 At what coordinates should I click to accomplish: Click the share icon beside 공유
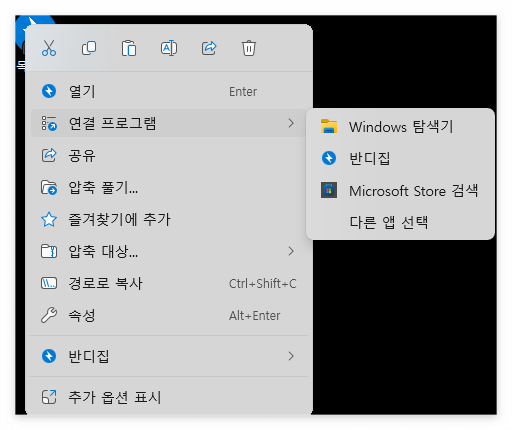[49, 155]
